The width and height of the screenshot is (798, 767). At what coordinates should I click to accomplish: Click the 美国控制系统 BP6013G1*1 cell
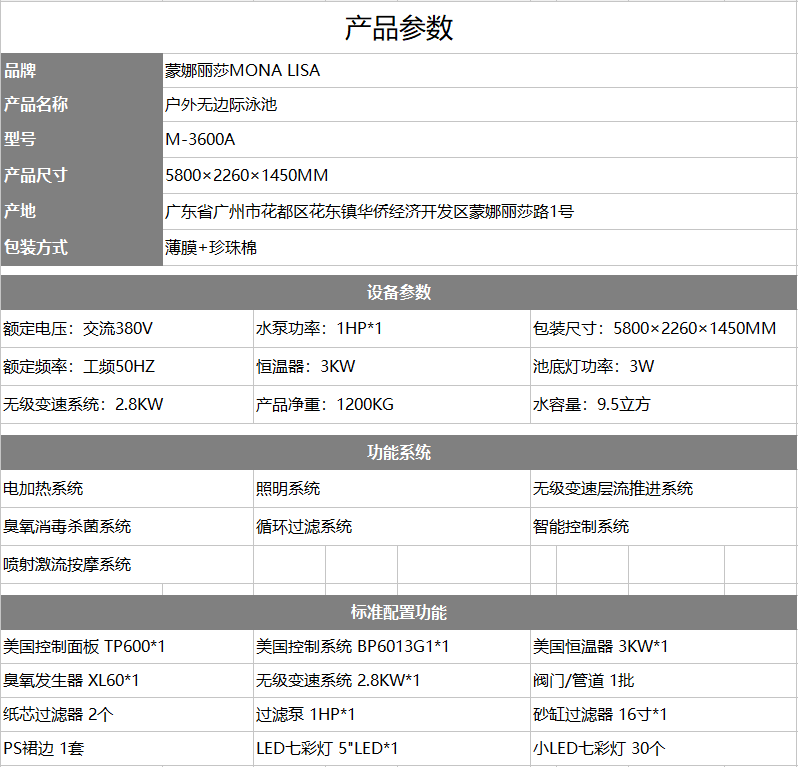(x=390, y=647)
